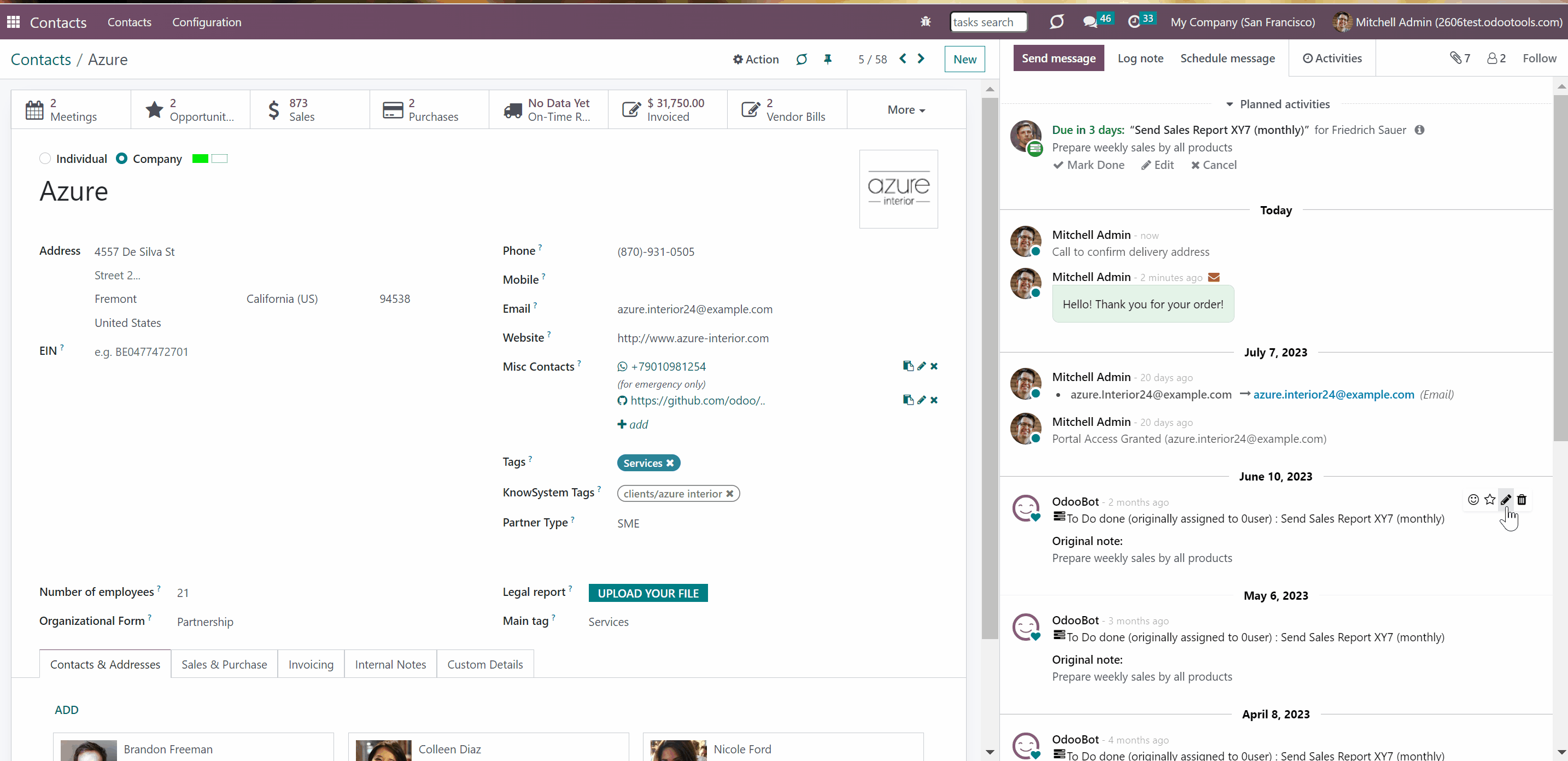This screenshot has height=761, width=1568.
Task: Open the Action dropdown menu
Action: click(x=756, y=59)
